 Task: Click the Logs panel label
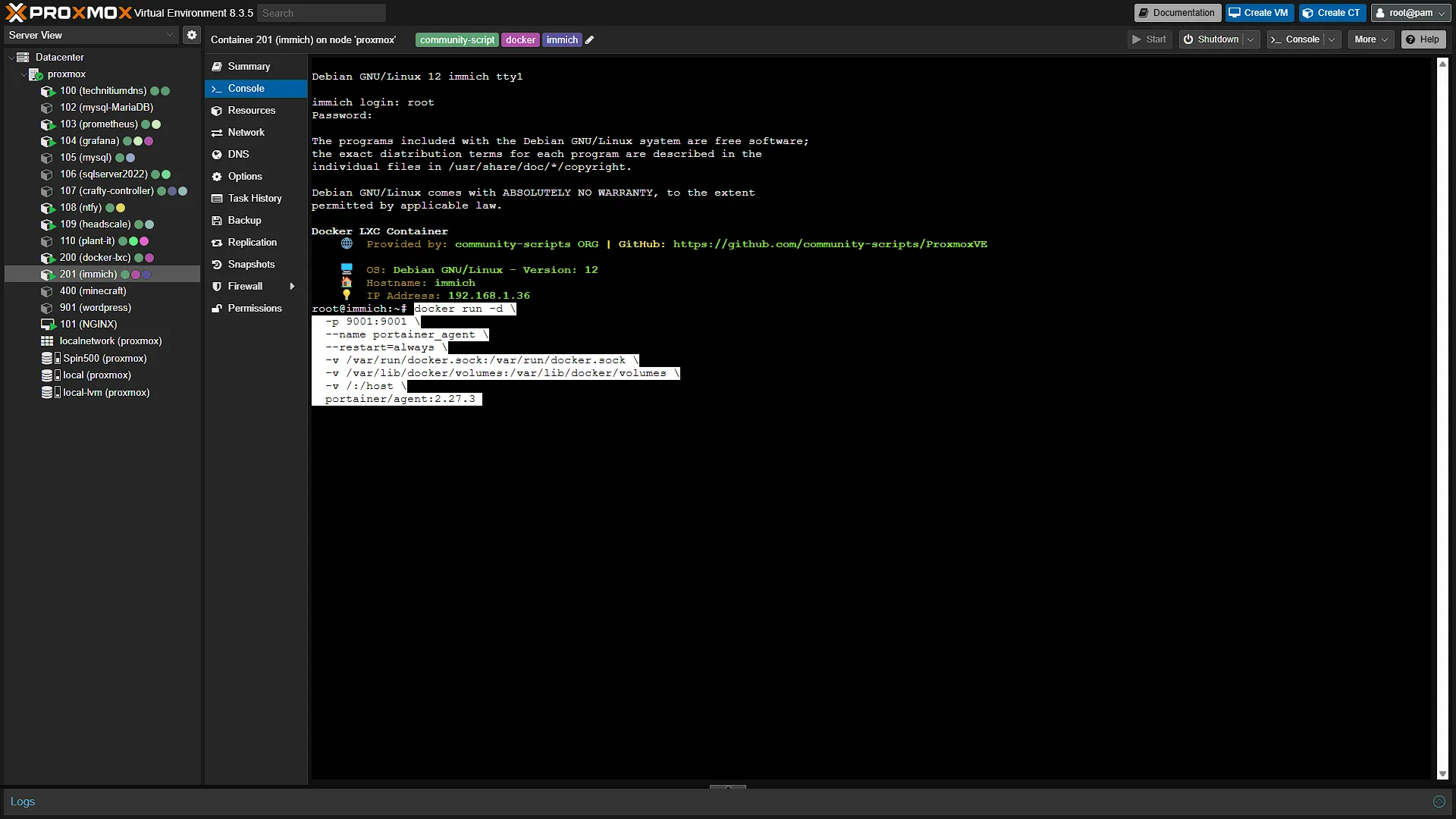pos(23,802)
